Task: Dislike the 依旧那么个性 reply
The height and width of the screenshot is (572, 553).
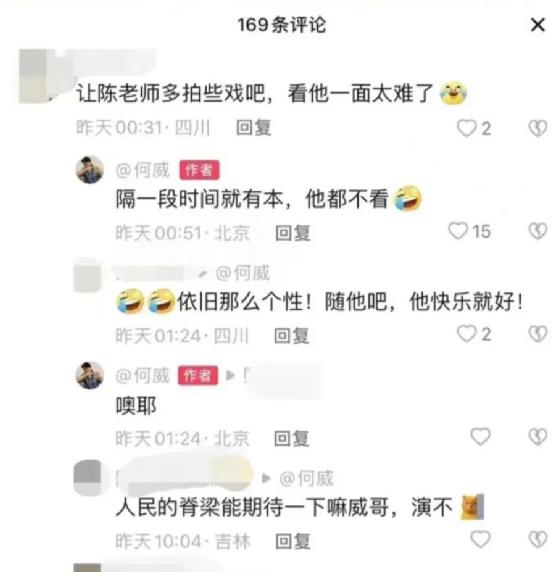Action: [538, 334]
